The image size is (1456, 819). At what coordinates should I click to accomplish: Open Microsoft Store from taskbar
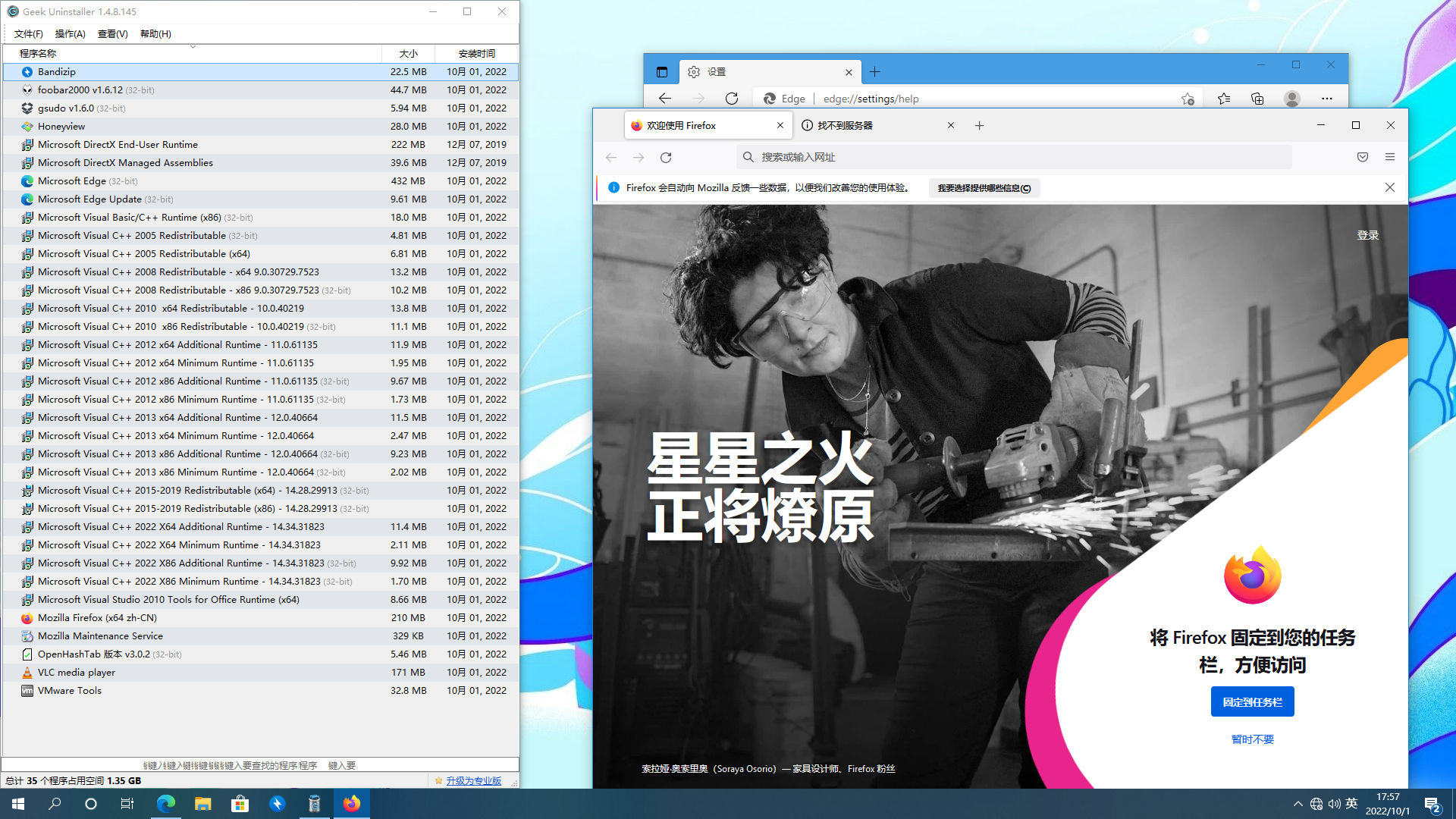point(240,804)
